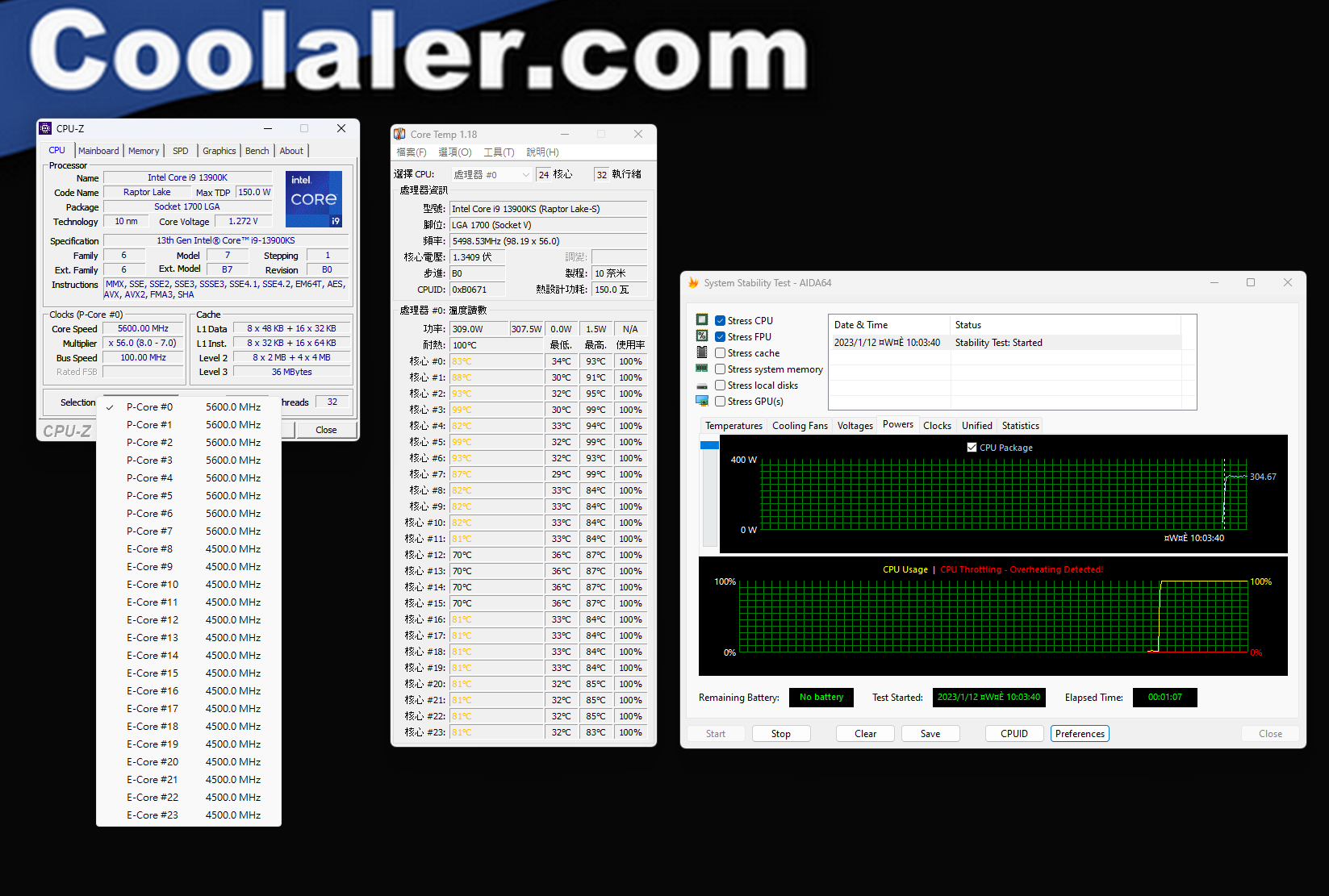1329x896 pixels.
Task: Open the 選項(O) menu in Core Temp
Action: pos(455,152)
